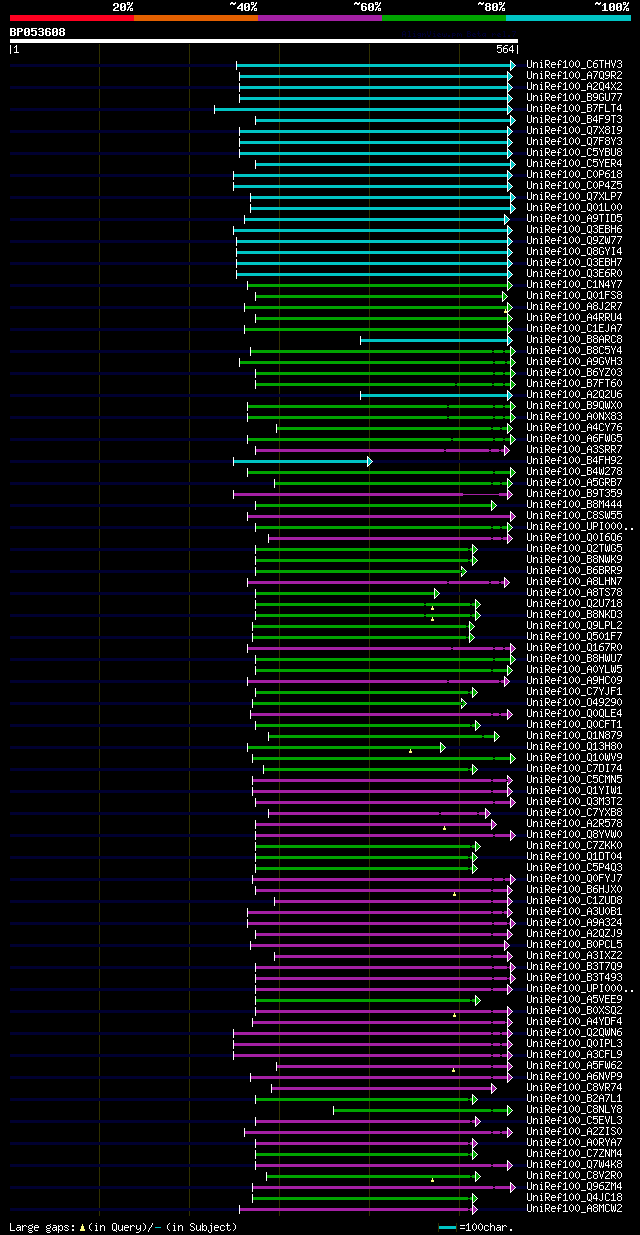
Task: Open hit UniRef100_C6THV3
Action: 574,65
